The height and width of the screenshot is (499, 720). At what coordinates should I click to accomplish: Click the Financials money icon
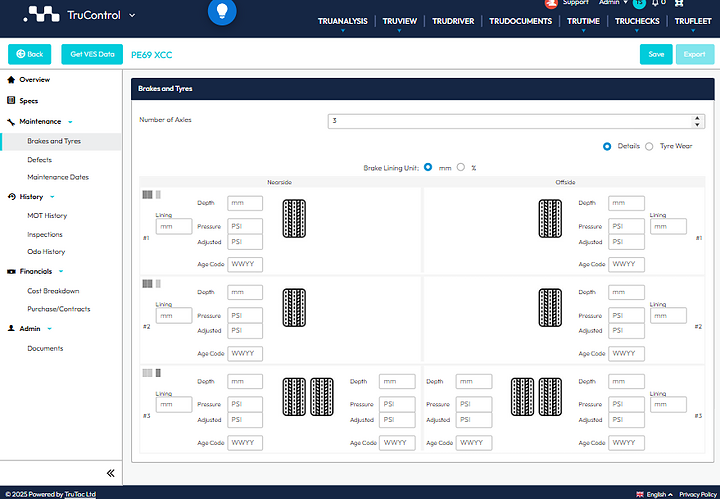pos(11,271)
